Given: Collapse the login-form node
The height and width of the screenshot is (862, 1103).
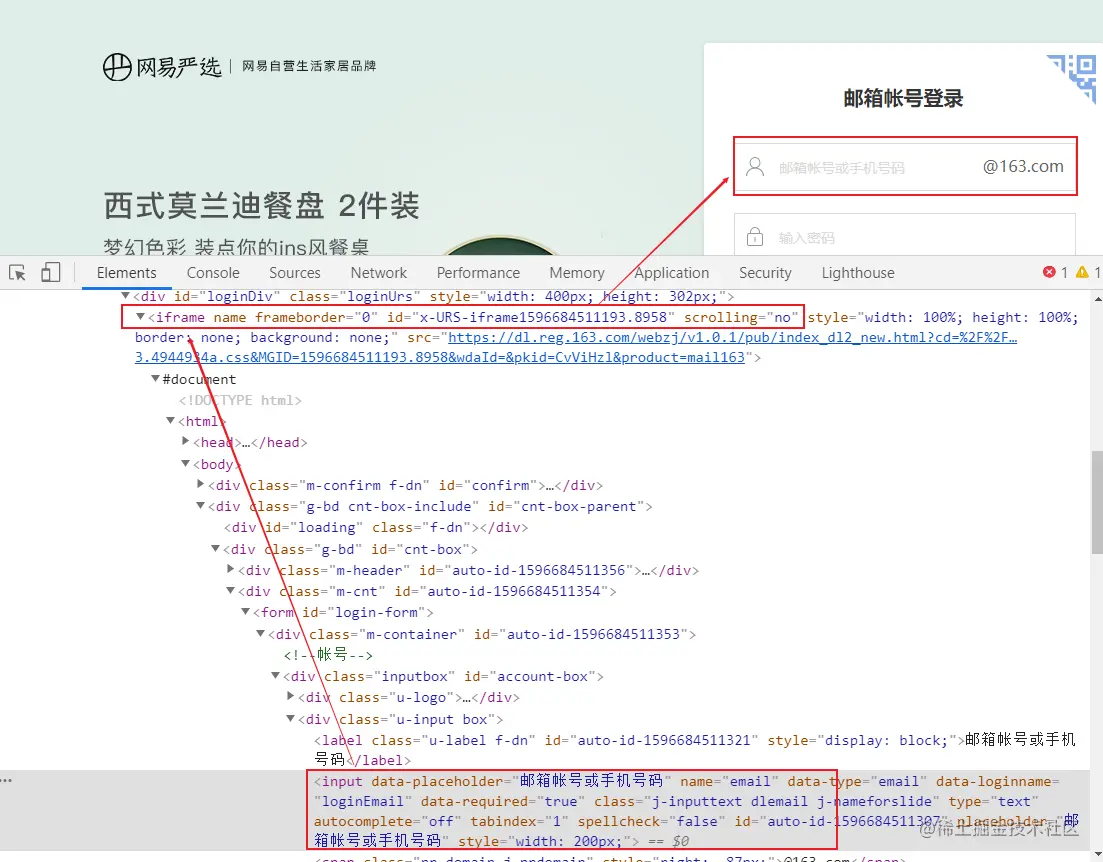Looking at the screenshot, I should (x=246, y=612).
